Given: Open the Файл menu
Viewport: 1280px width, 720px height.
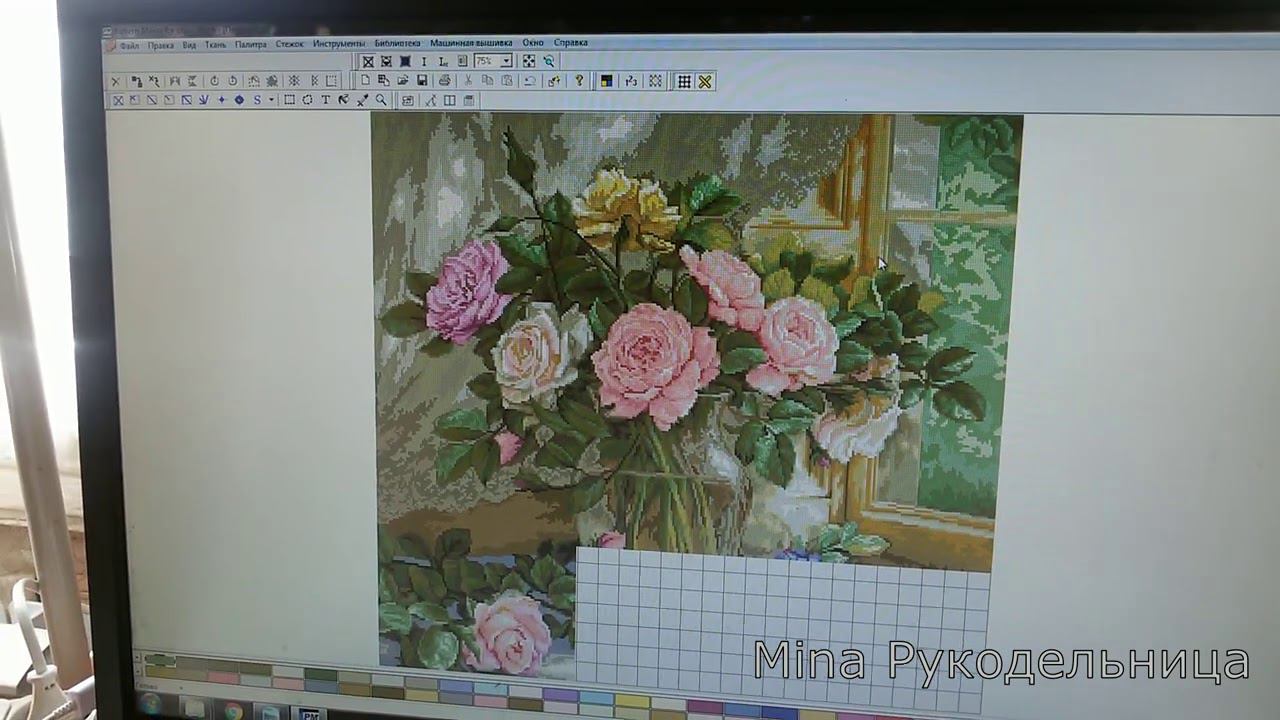Looking at the screenshot, I should click(129, 45).
